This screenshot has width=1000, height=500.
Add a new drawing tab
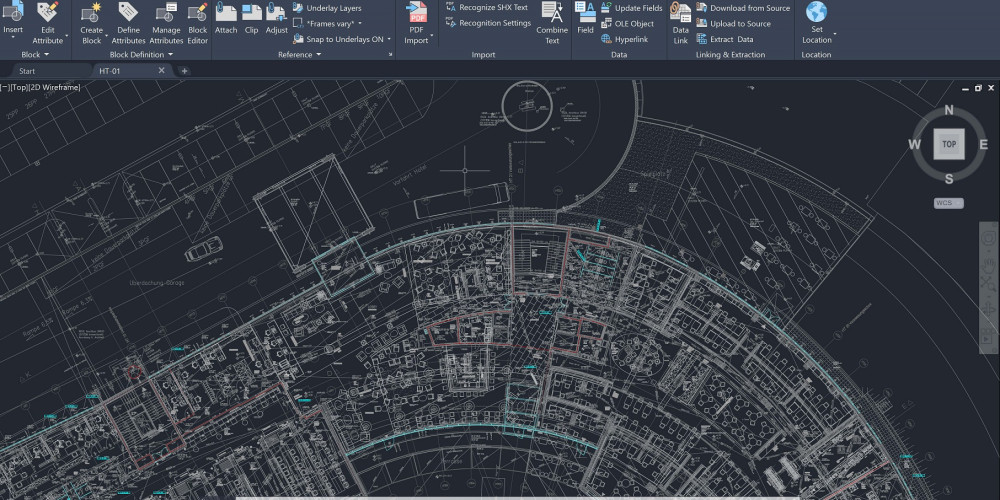(184, 71)
